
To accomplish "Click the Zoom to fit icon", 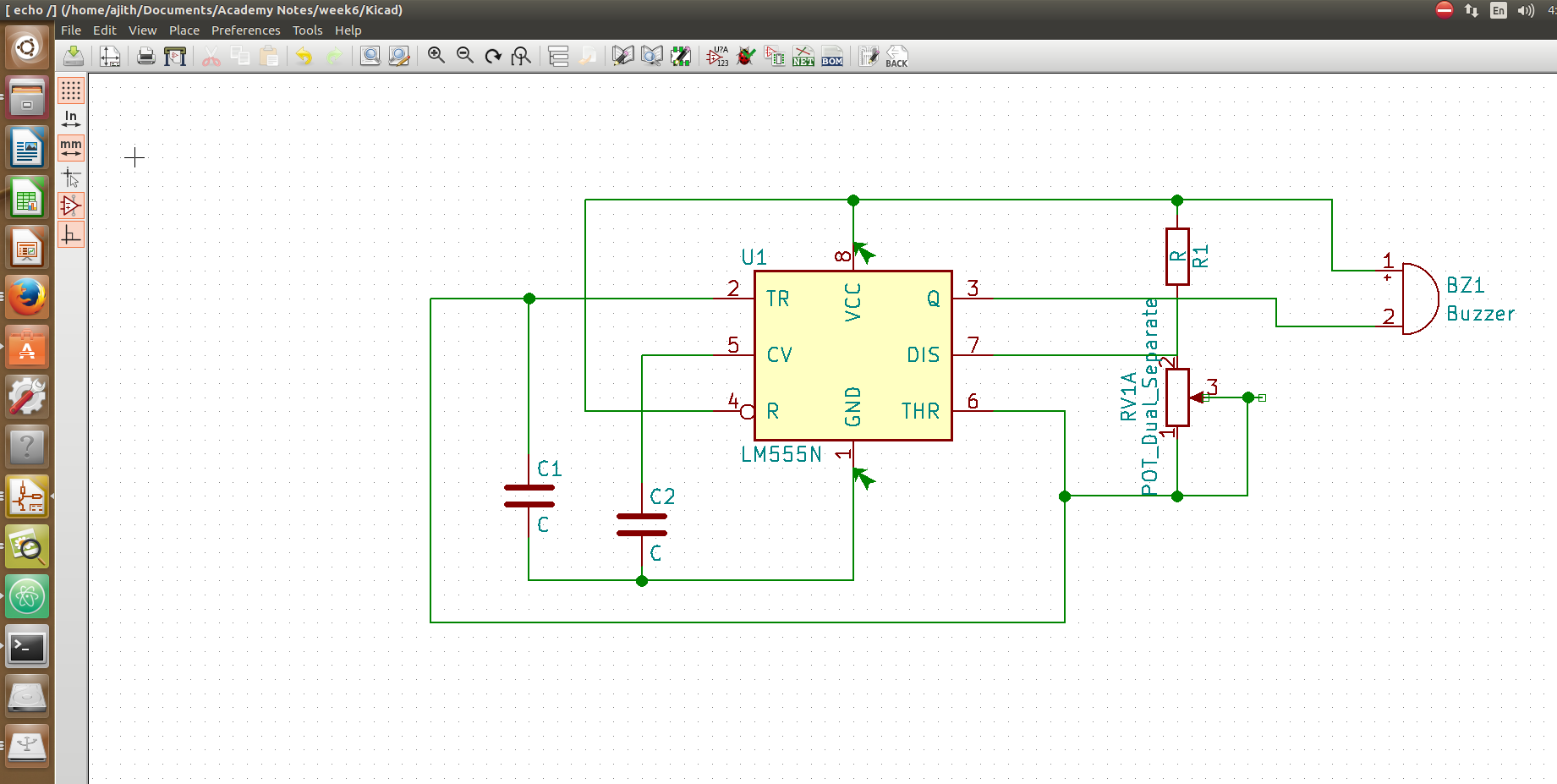I will (x=522, y=56).
